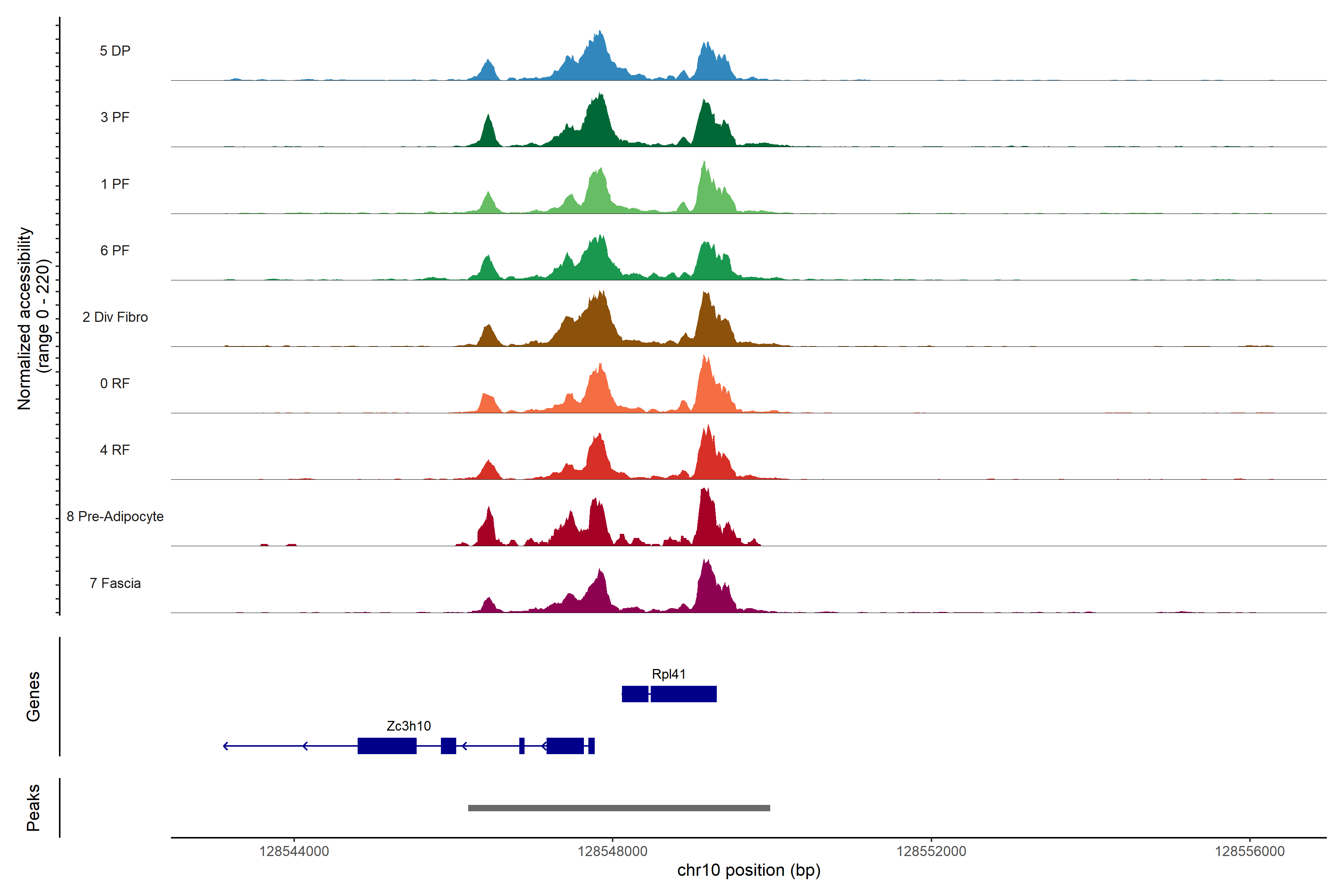Click the 8 Pre-Adipocyte track label
The image size is (1344, 896).
point(115,517)
